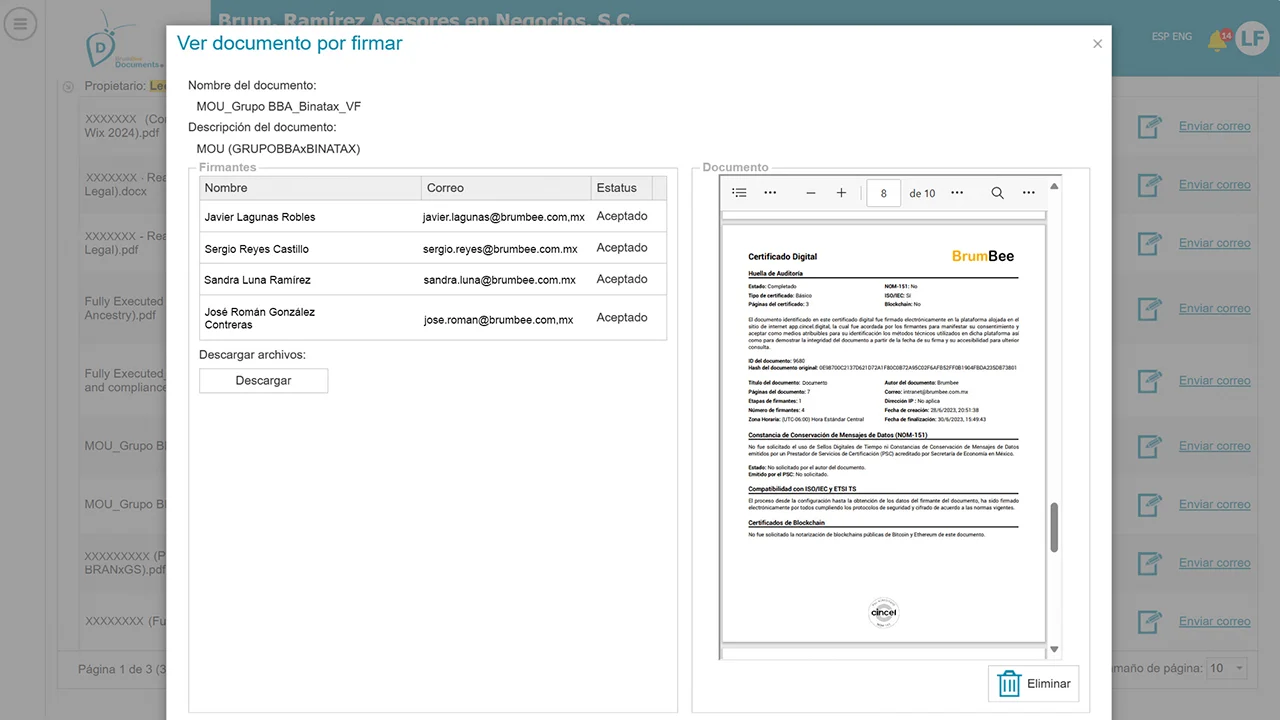Image resolution: width=1280 pixels, height=720 pixels.
Task: Click the sign-document icon in last background row
Action: pos(1150,621)
